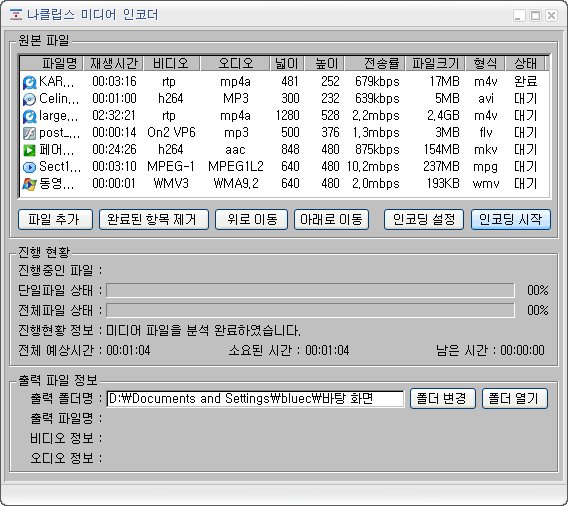Select the green play icon for mkv file
Viewport: 568px width, 506px height.
[x=29, y=150]
